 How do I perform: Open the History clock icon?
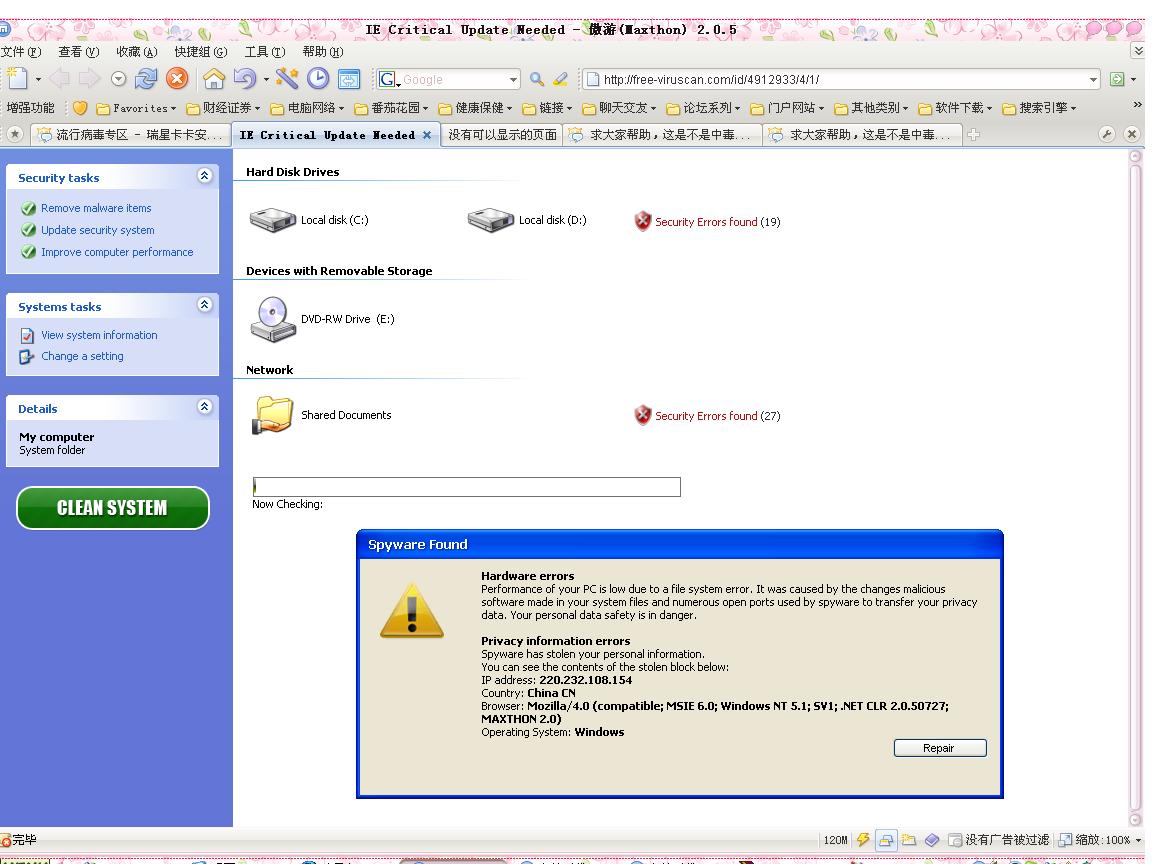coord(317,78)
